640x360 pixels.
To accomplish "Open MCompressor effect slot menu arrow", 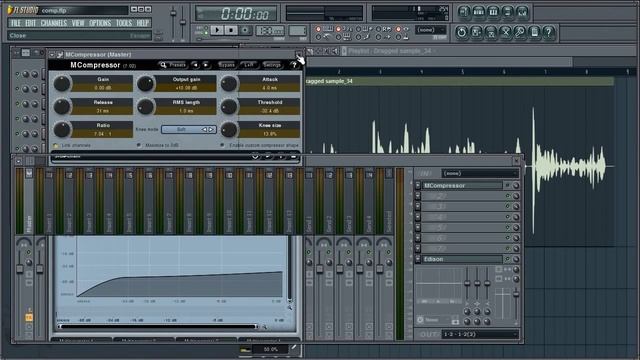I will pyautogui.click(x=418, y=185).
